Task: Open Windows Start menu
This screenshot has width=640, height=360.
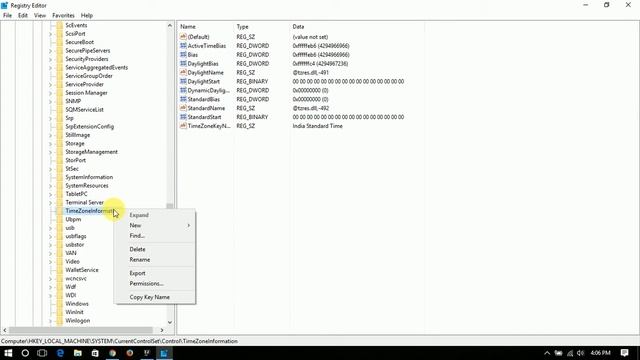Action: 8,353
